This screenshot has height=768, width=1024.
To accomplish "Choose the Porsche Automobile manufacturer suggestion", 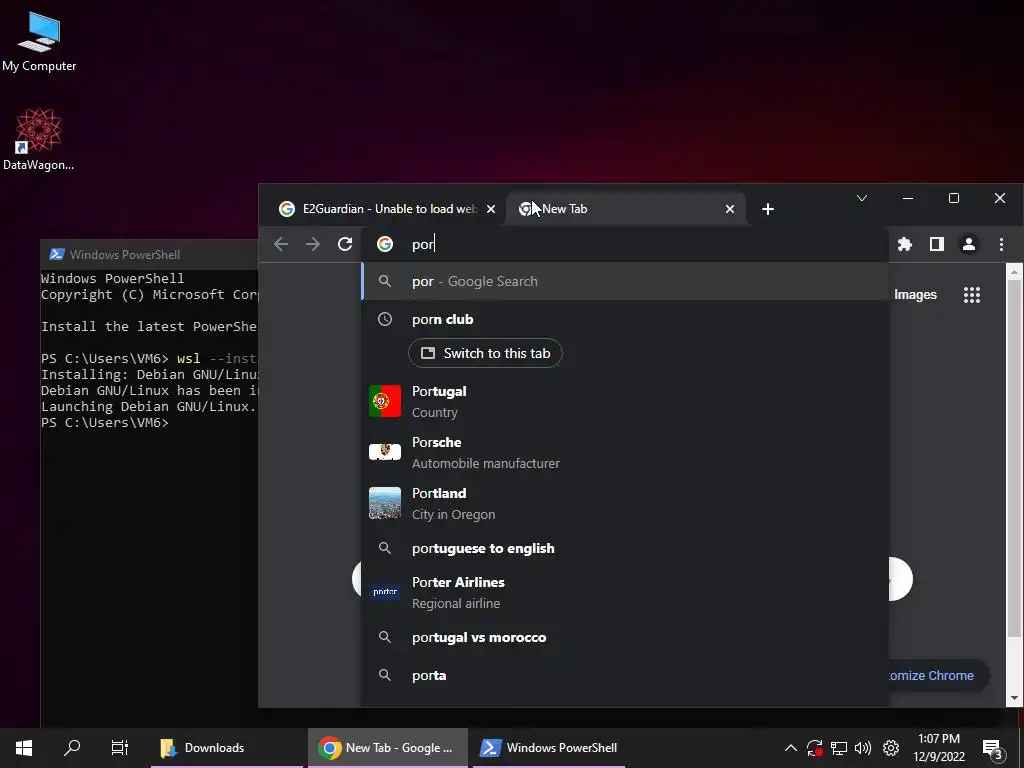I will click(625, 453).
